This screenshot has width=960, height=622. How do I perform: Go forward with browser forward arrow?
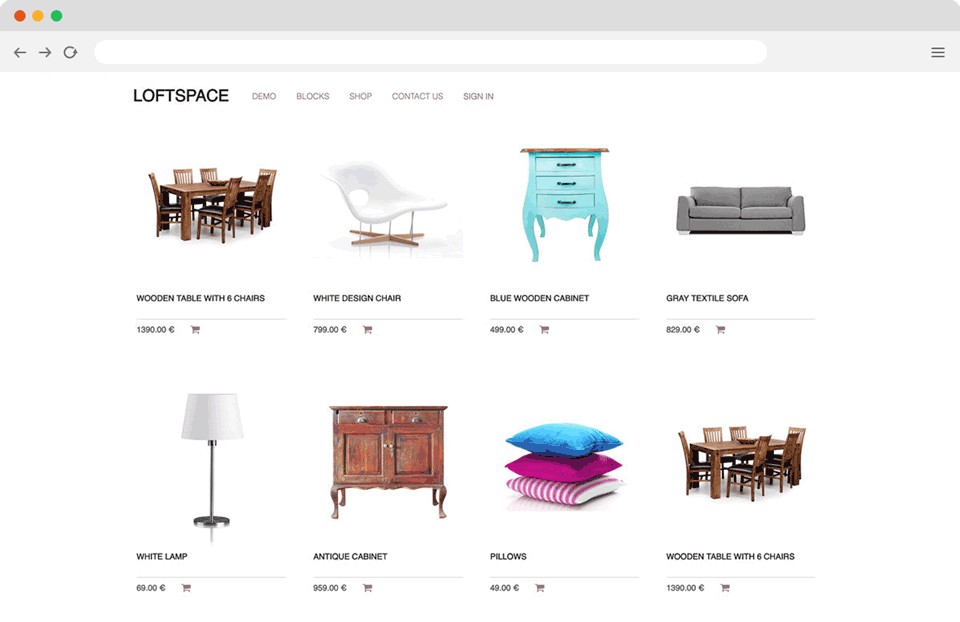point(45,53)
